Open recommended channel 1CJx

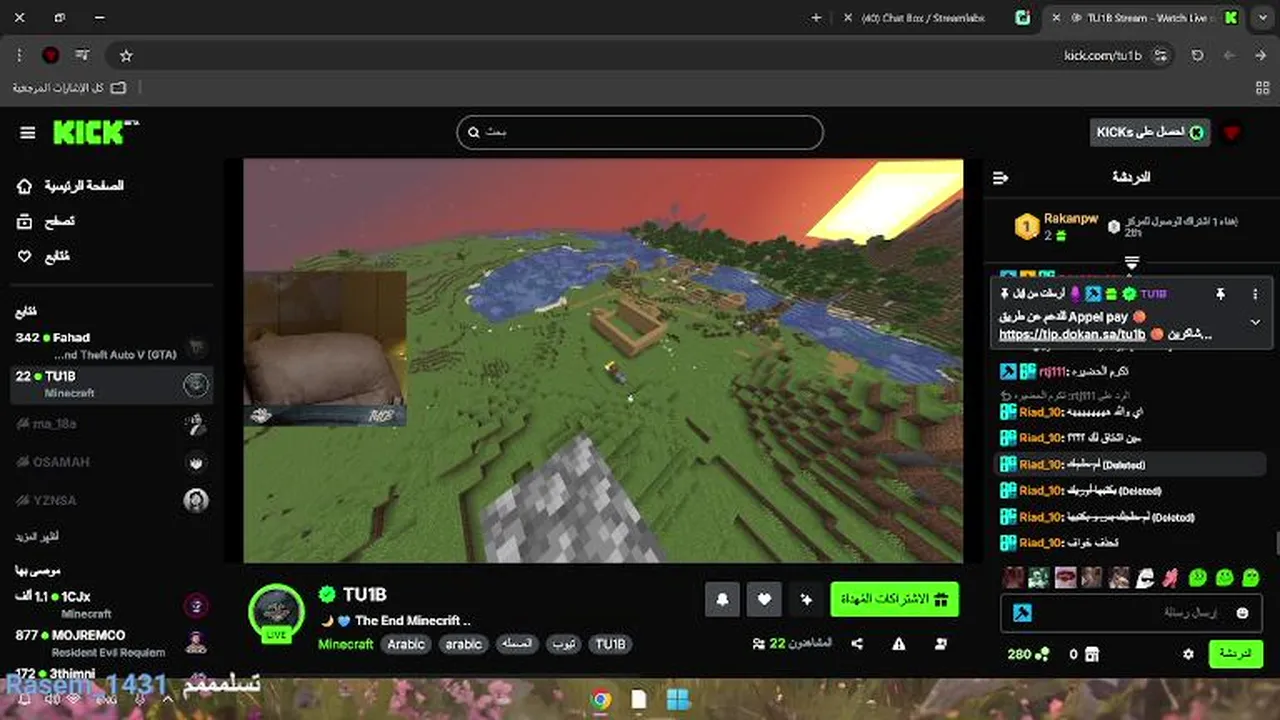111,604
